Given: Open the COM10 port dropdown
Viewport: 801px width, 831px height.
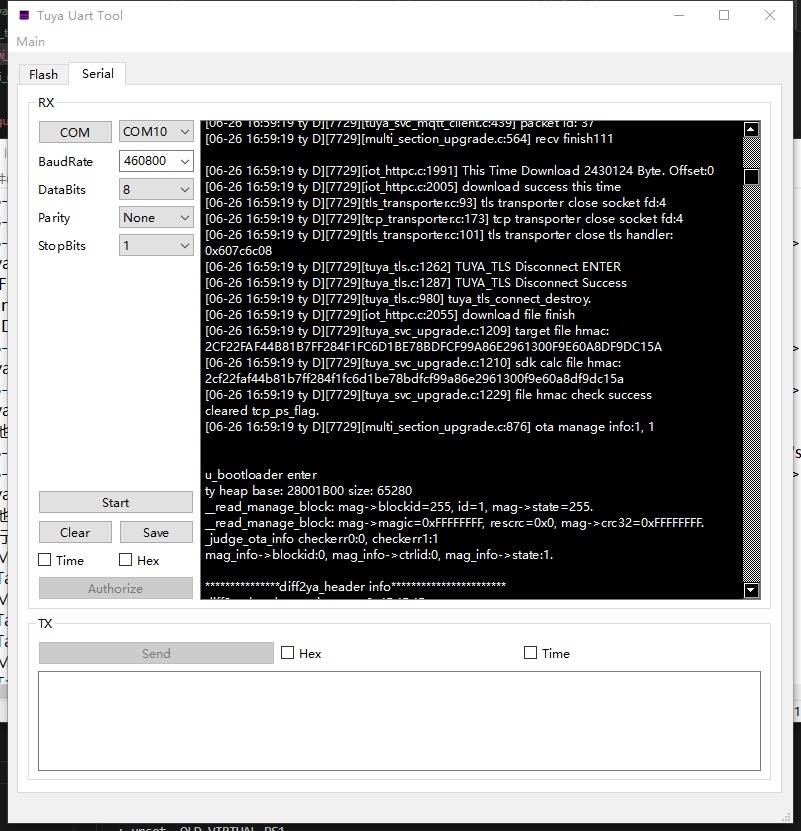Looking at the screenshot, I should 156,131.
